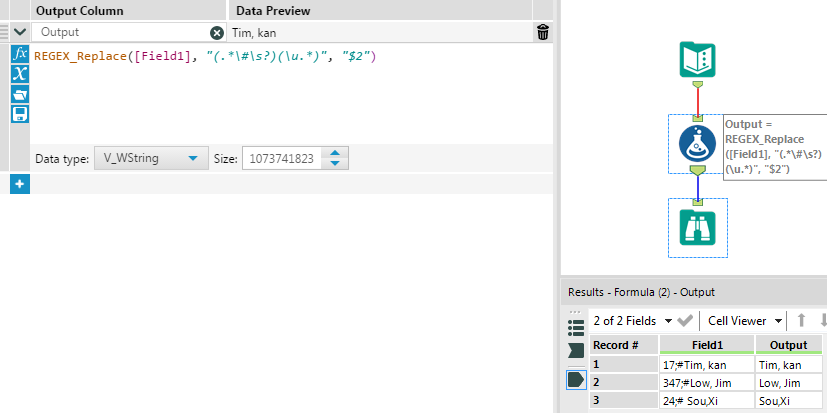
Task: Open the saved expressions folder icon
Action: 20,94
